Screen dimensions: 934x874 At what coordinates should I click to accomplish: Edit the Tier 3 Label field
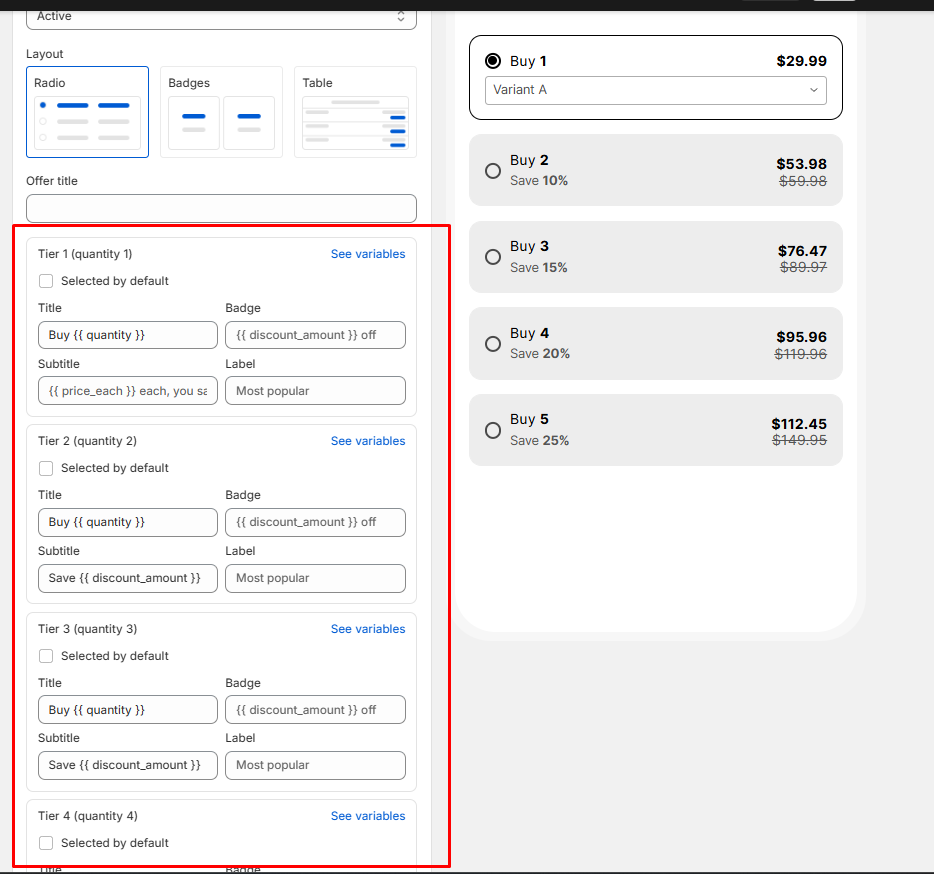[x=315, y=765]
